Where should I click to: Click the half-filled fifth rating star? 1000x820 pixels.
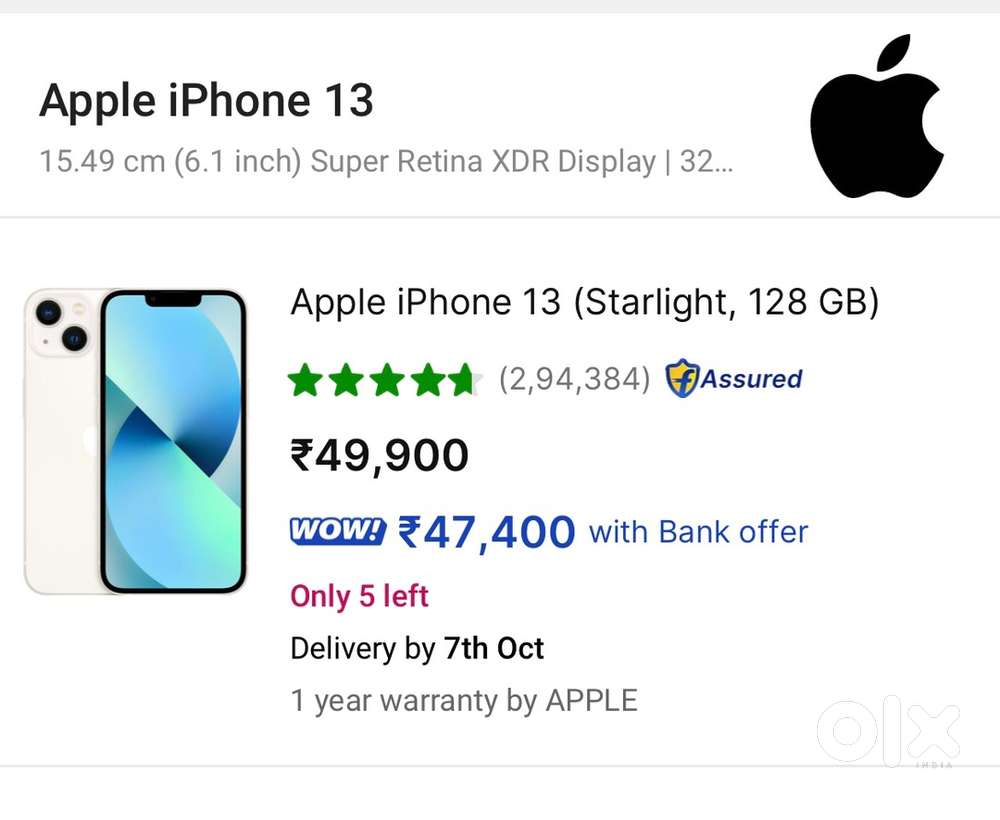click(464, 380)
